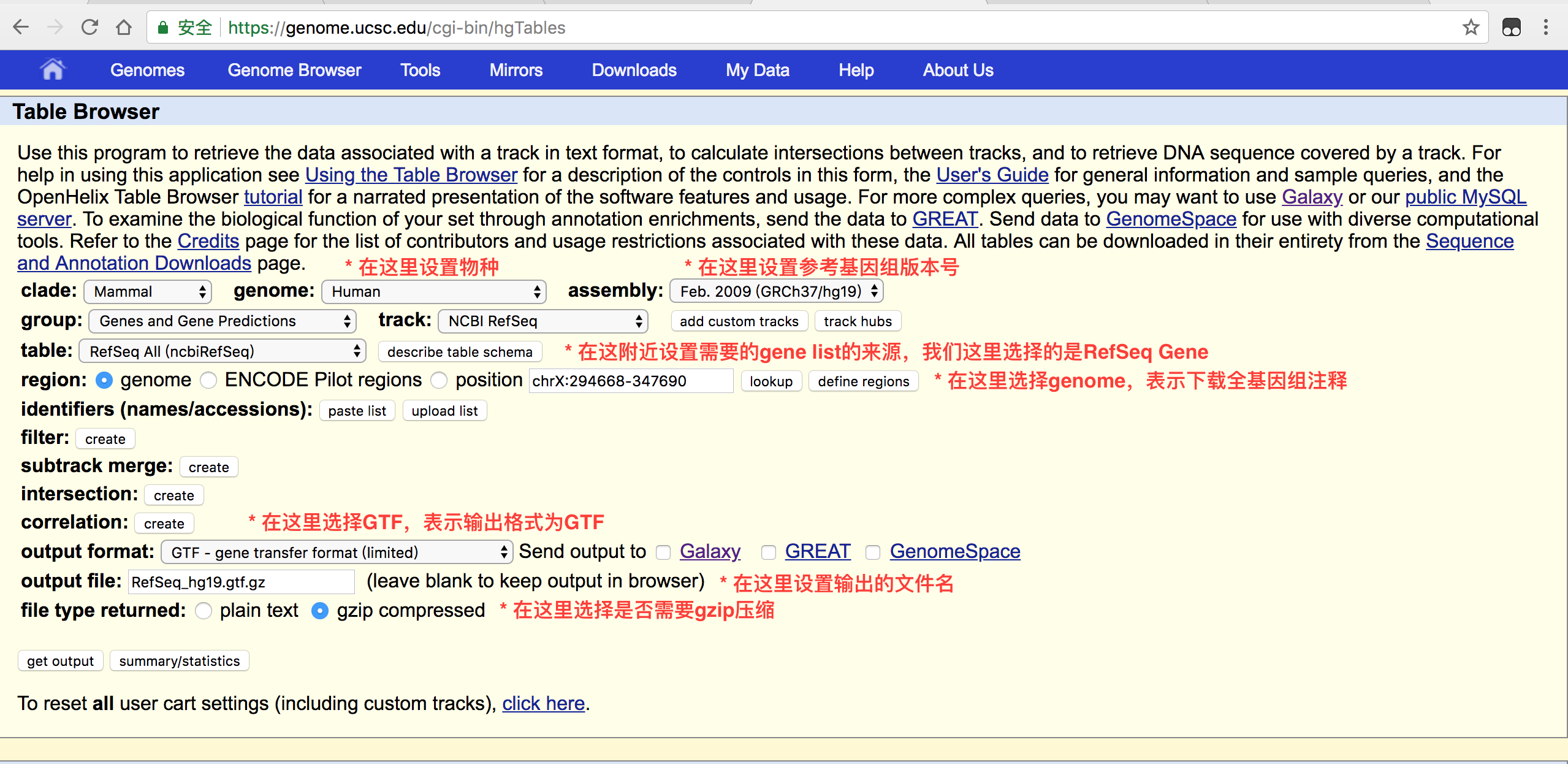Navigate back with browser back arrow
This screenshot has height=764, width=1568.
click(21, 27)
